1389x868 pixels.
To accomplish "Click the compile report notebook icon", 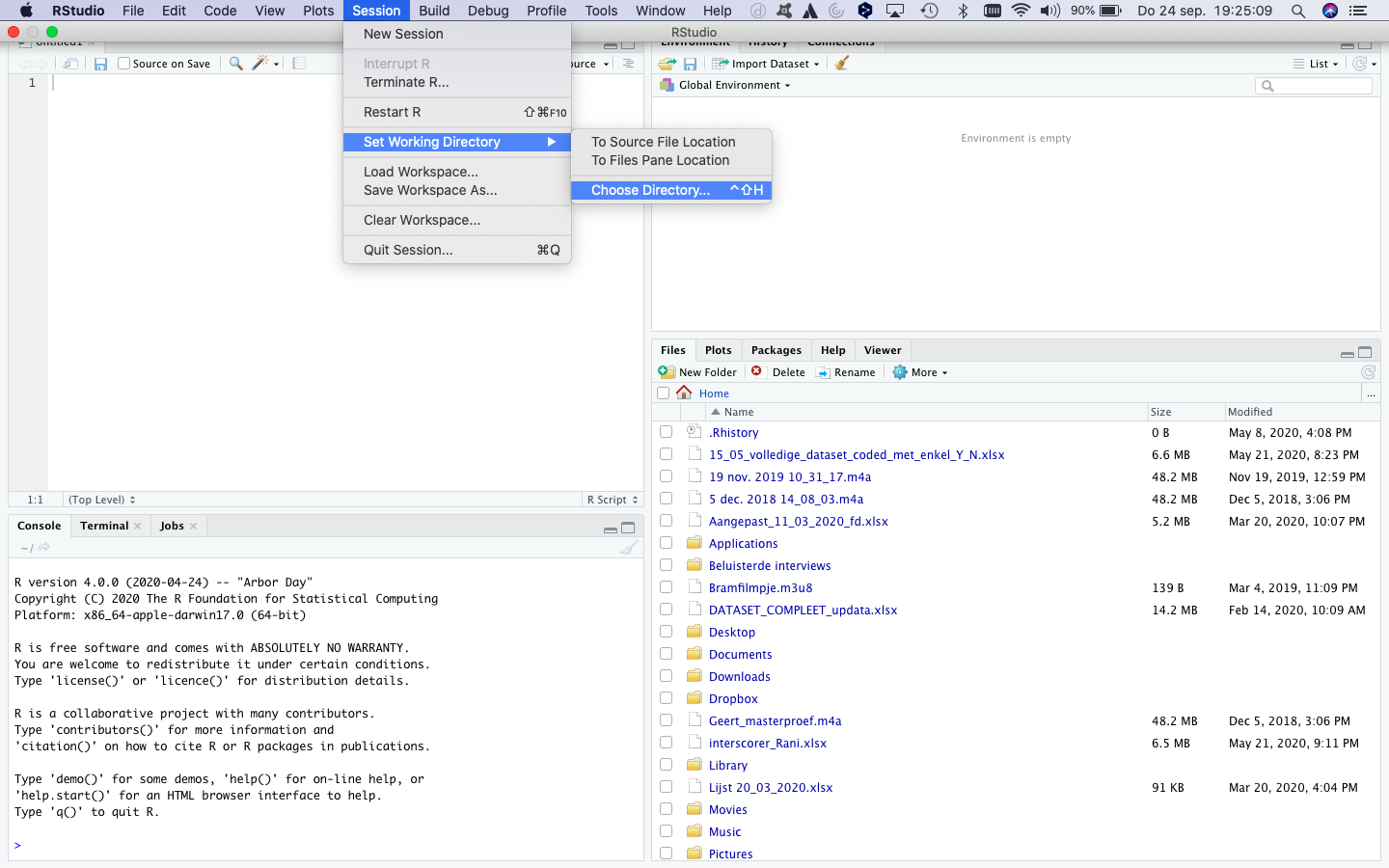I will pyautogui.click(x=299, y=64).
